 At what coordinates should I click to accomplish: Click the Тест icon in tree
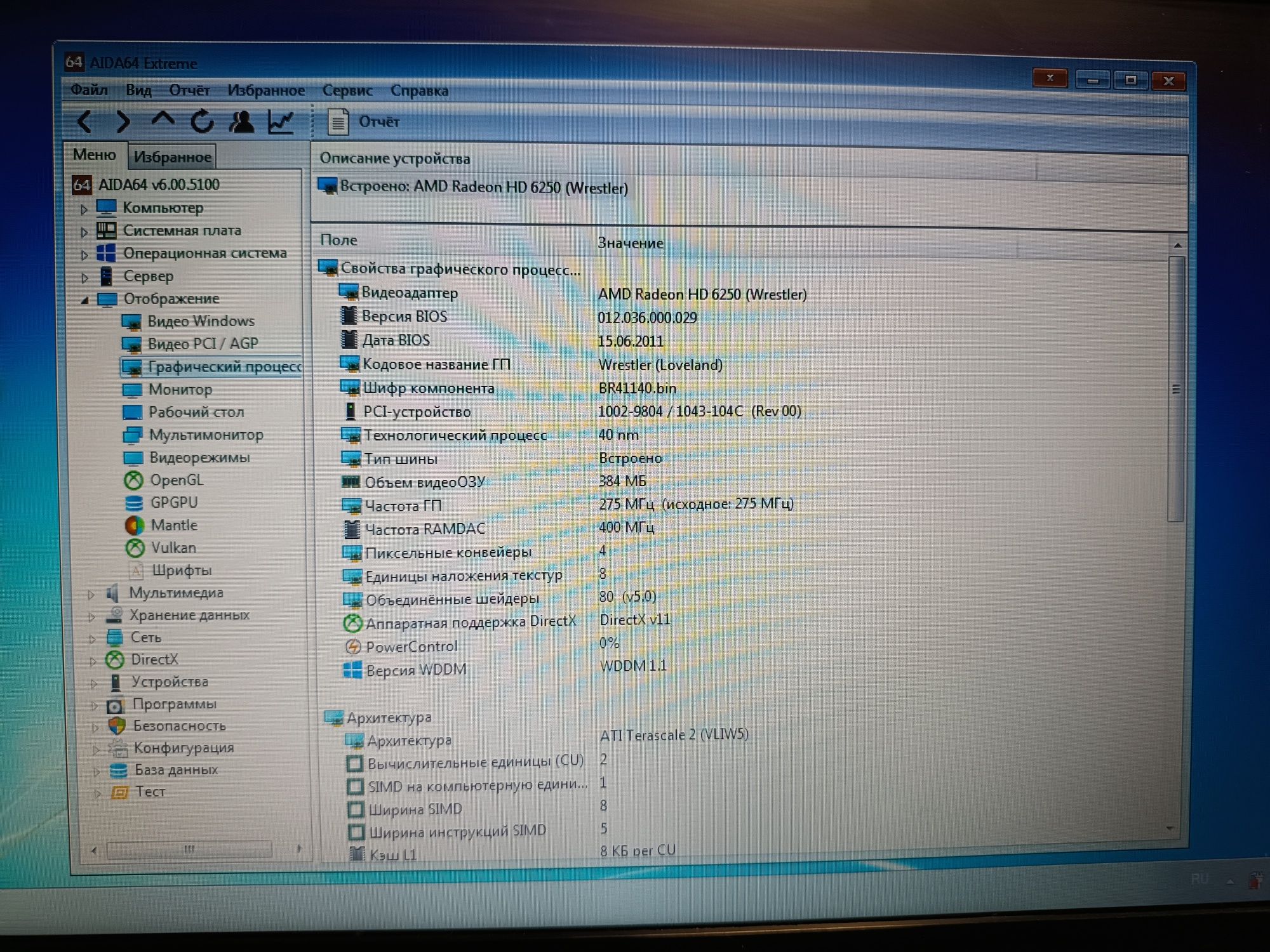[120, 793]
